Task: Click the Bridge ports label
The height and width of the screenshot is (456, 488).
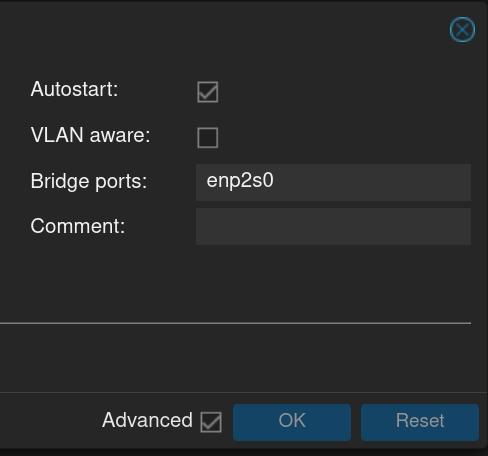Action: [89, 181]
